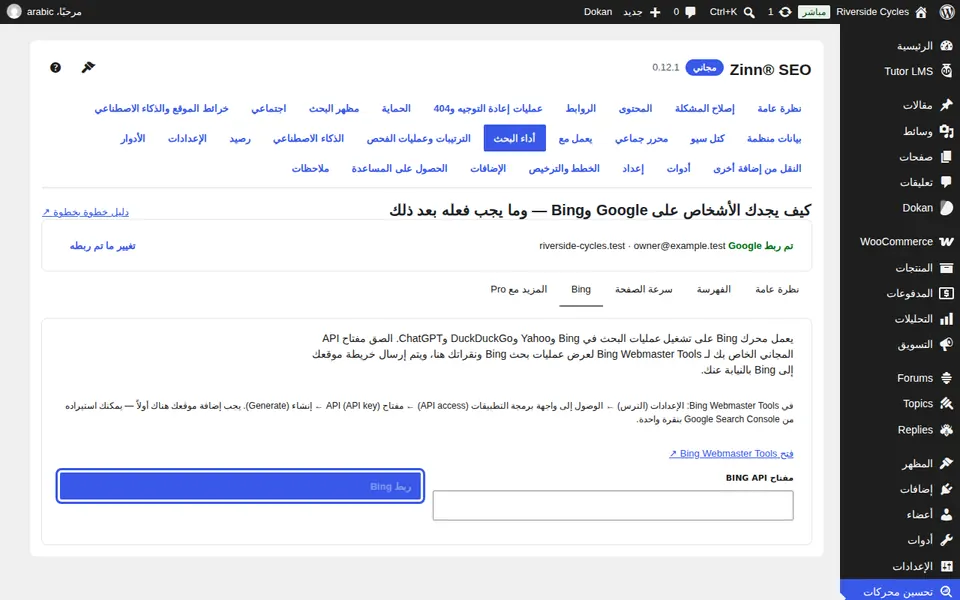Click the التحليلات analytics bar chart icon
The height and width of the screenshot is (600, 960).
pyautogui.click(x=947, y=319)
